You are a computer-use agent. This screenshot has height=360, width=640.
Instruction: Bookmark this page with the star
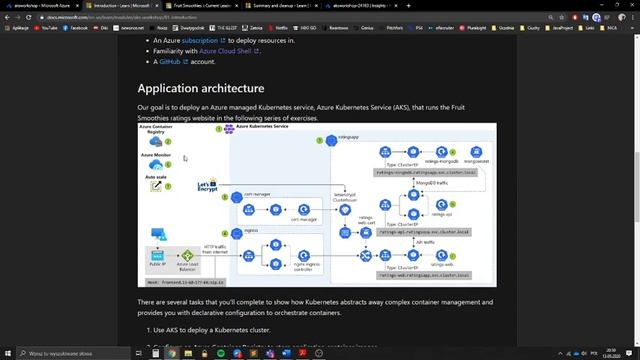562,17
